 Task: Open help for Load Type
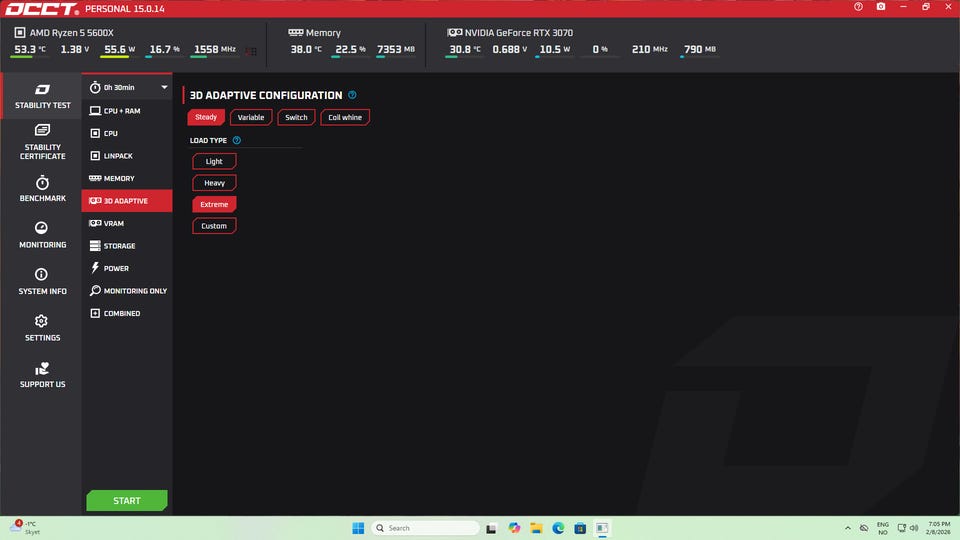pyautogui.click(x=237, y=140)
